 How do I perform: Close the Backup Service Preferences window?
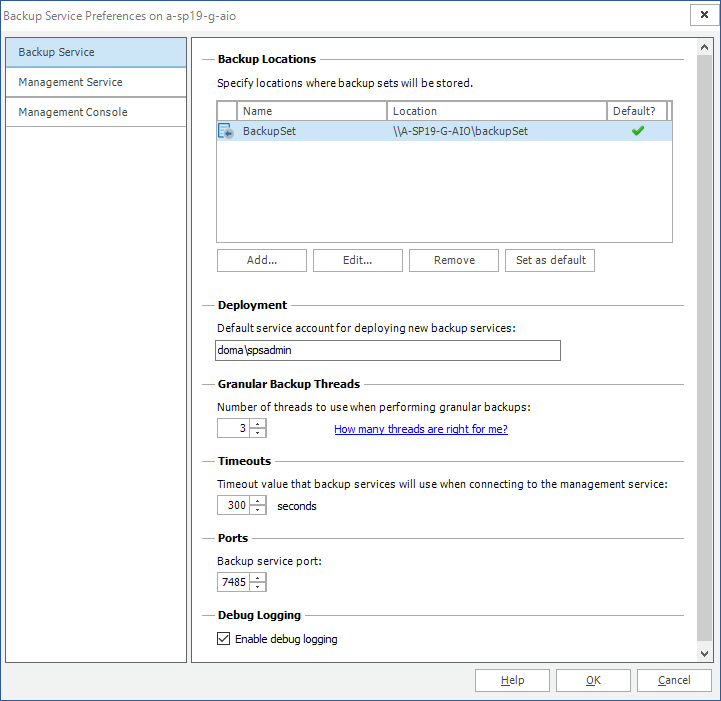coord(704,15)
